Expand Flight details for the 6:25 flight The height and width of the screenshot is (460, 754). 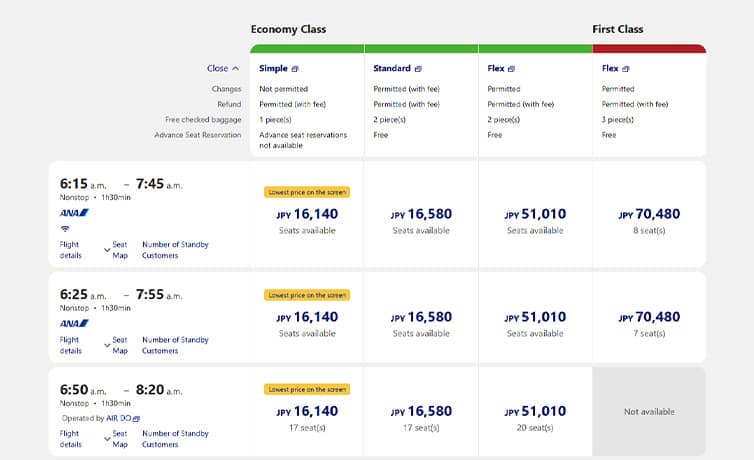[70, 345]
